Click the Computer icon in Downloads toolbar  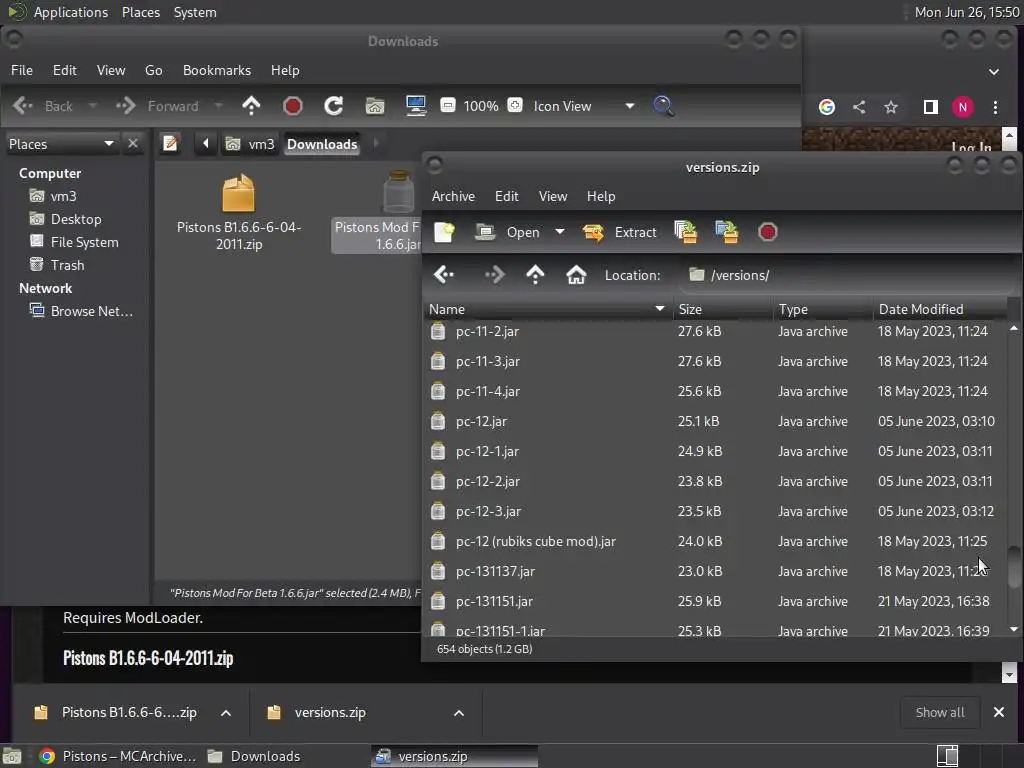coord(416,106)
